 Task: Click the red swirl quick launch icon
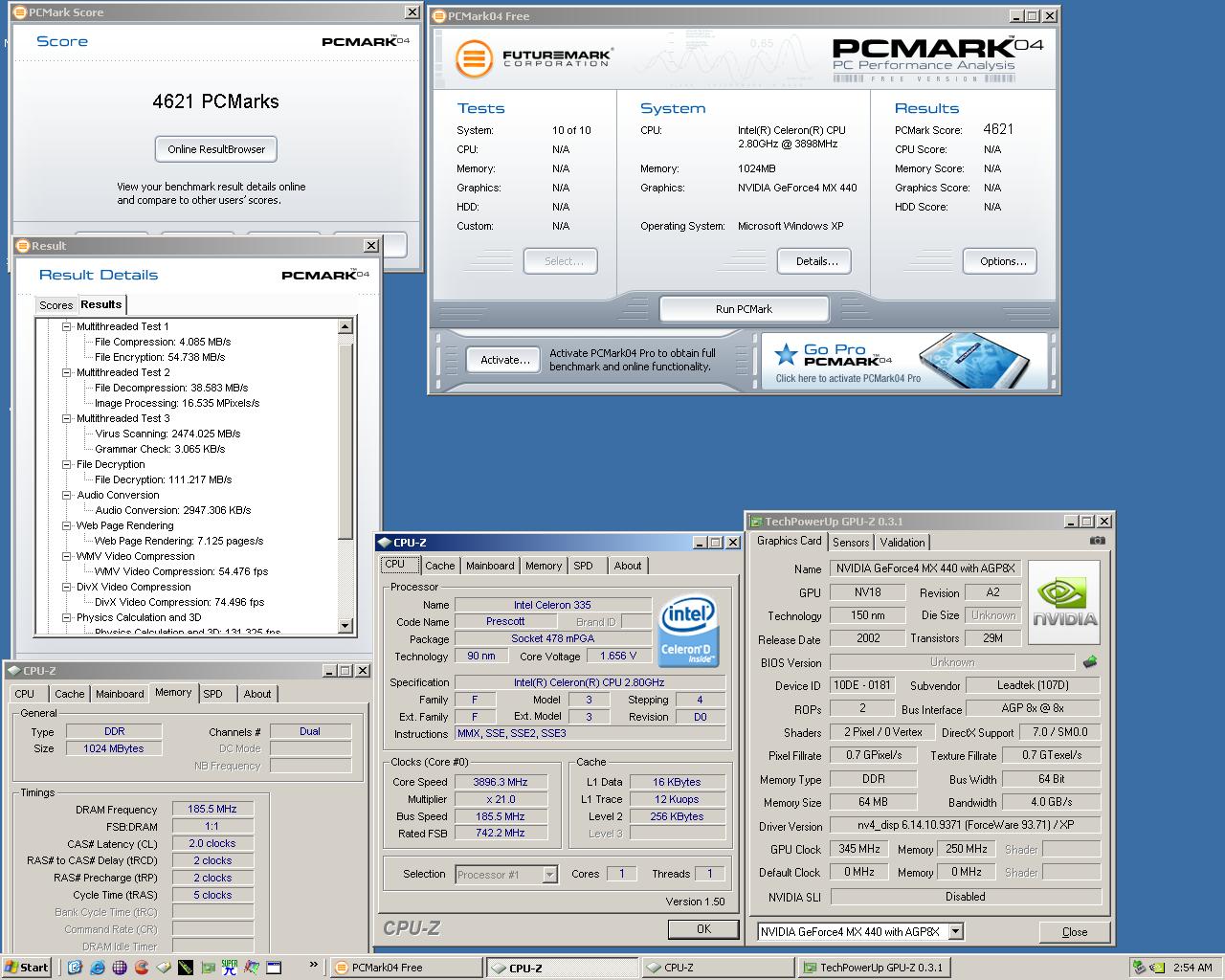click(142, 968)
